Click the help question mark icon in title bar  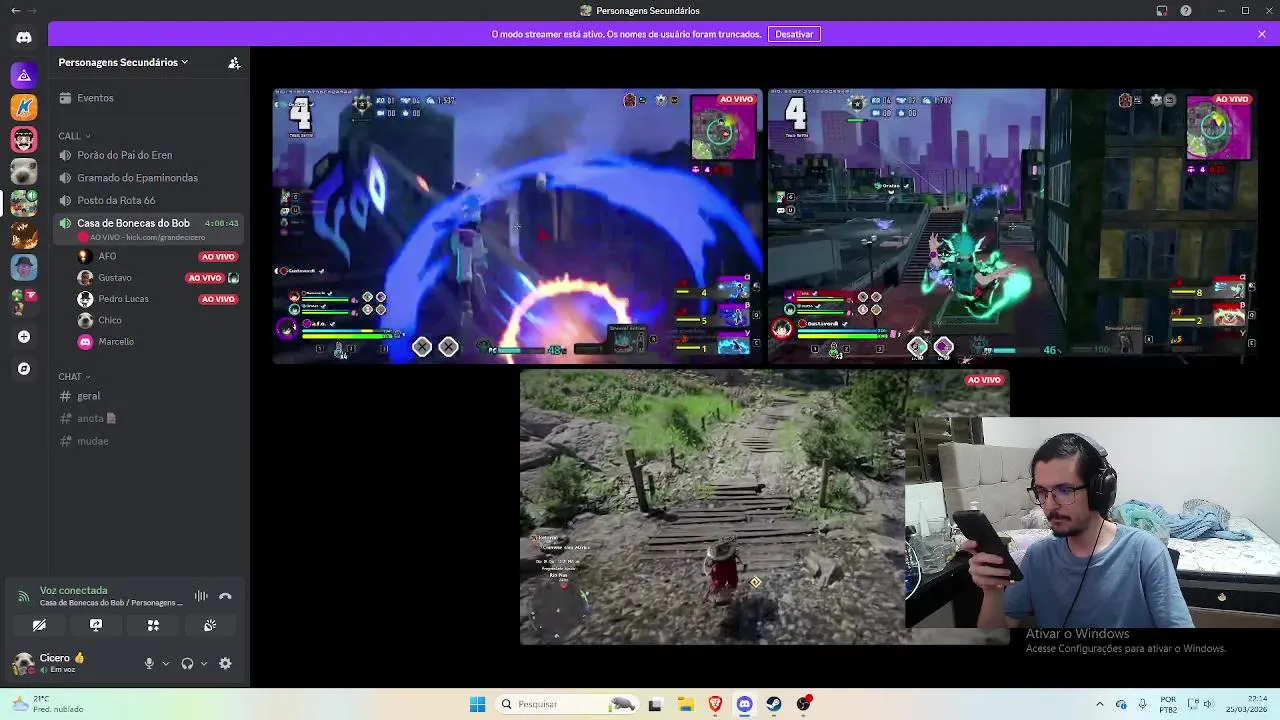coord(1186,11)
